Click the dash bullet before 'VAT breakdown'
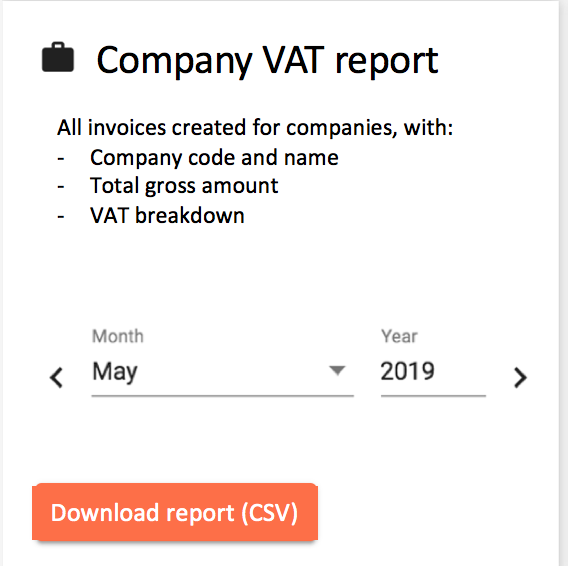Viewport: 568px width, 566px height. [x=61, y=217]
